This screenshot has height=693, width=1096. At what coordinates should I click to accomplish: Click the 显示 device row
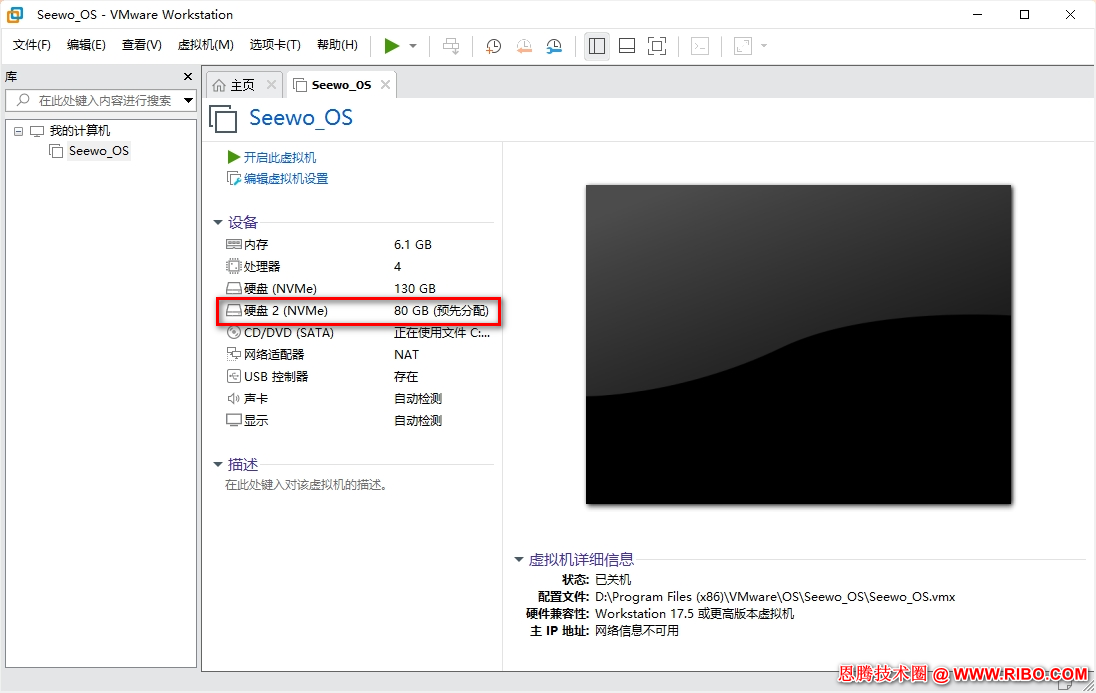[359, 420]
